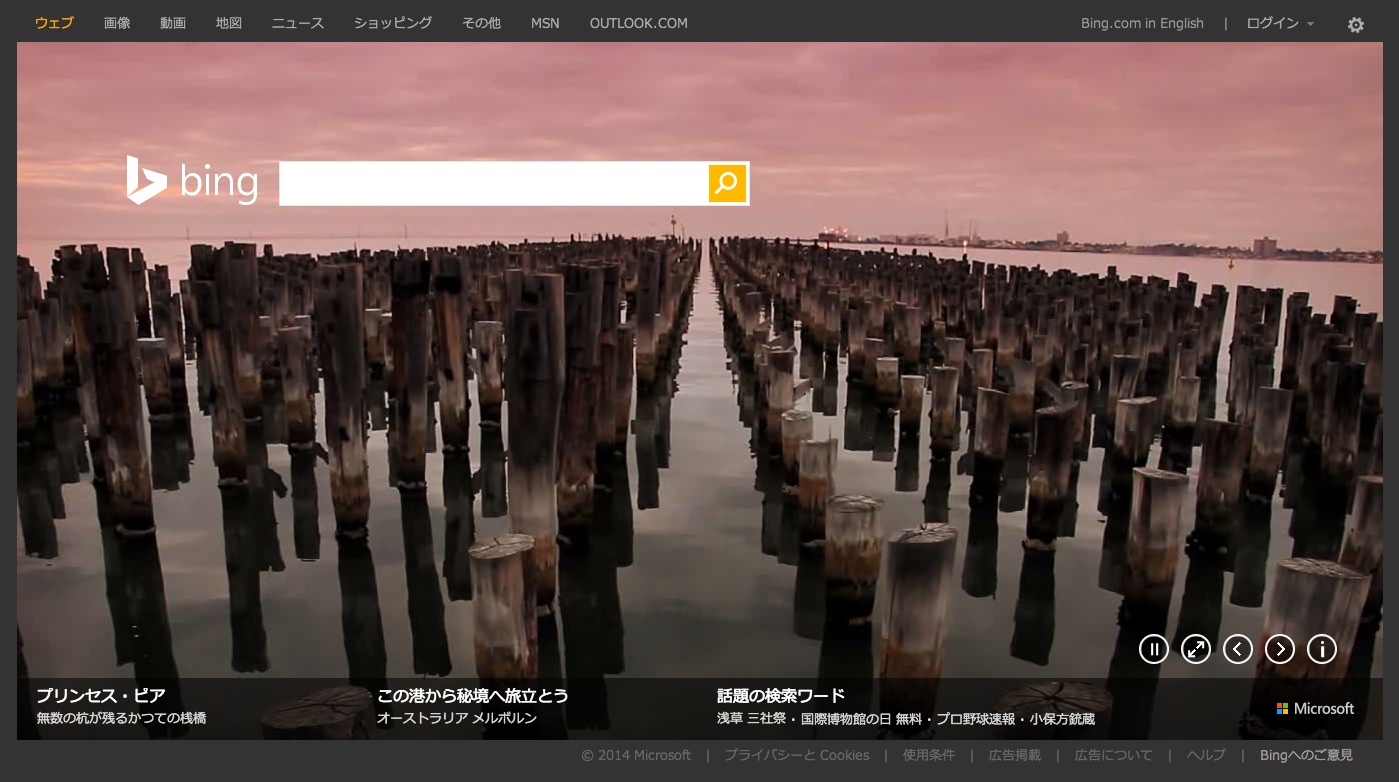Click Bingへのご意見 feedback link
This screenshot has height=782, width=1399.
tap(1306, 755)
